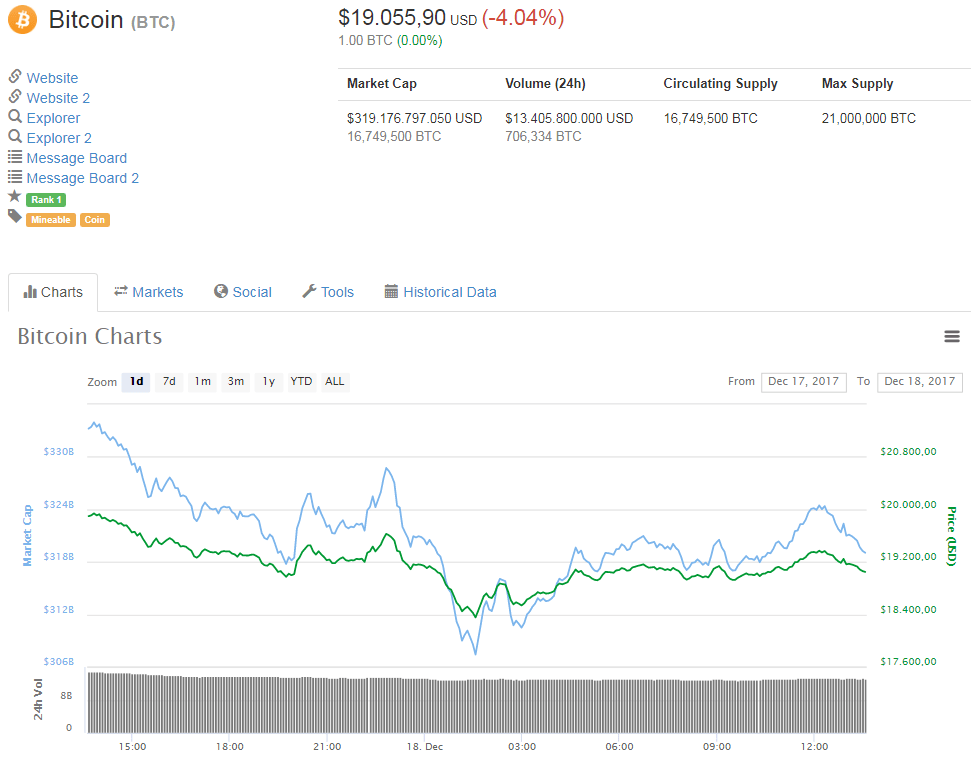Select the 3m zoom range

(x=235, y=381)
